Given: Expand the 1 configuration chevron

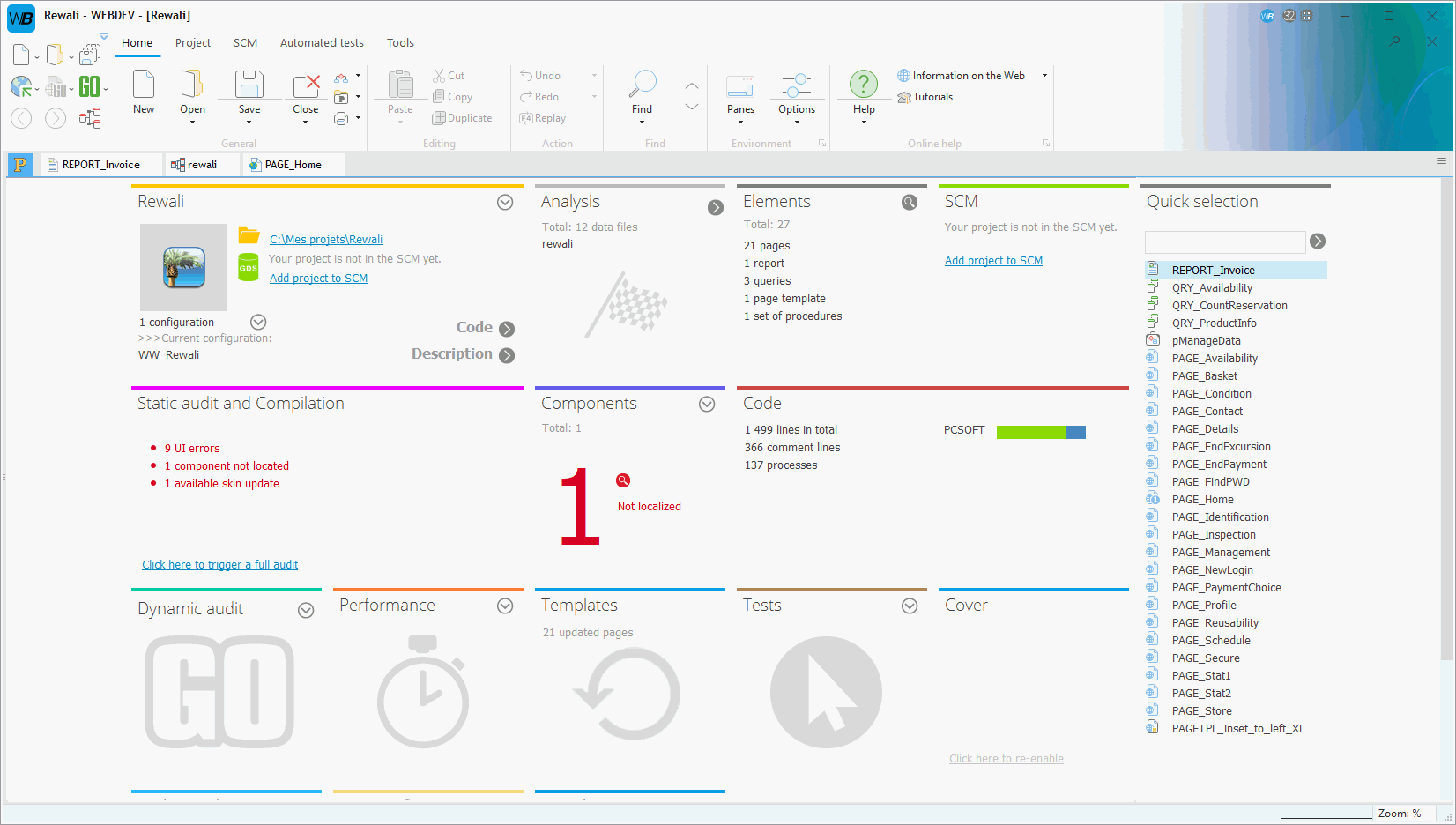Looking at the screenshot, I should (x=258, y=323).
